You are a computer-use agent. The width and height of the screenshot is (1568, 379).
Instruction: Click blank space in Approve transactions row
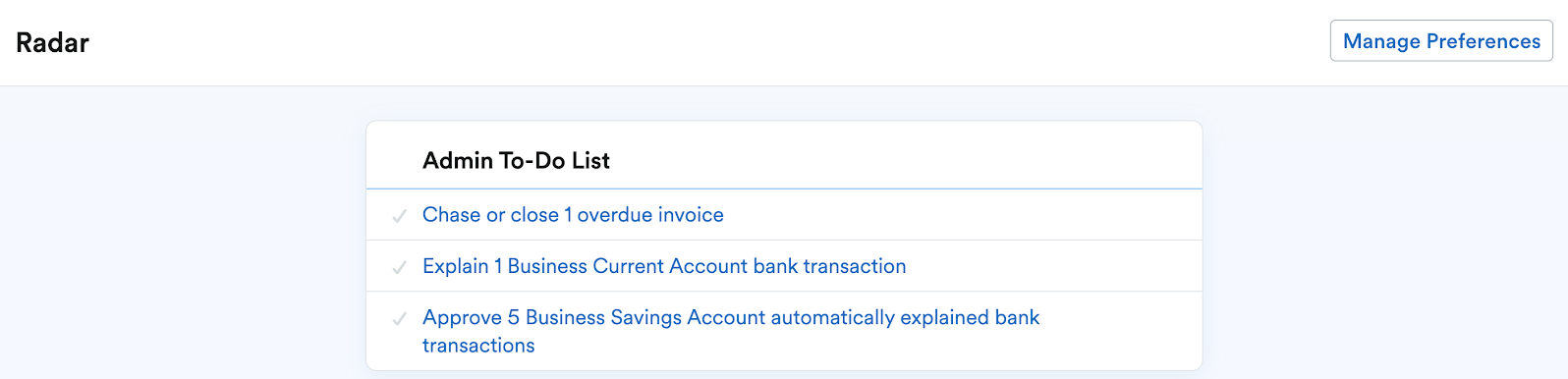[x=1120, y=331]
